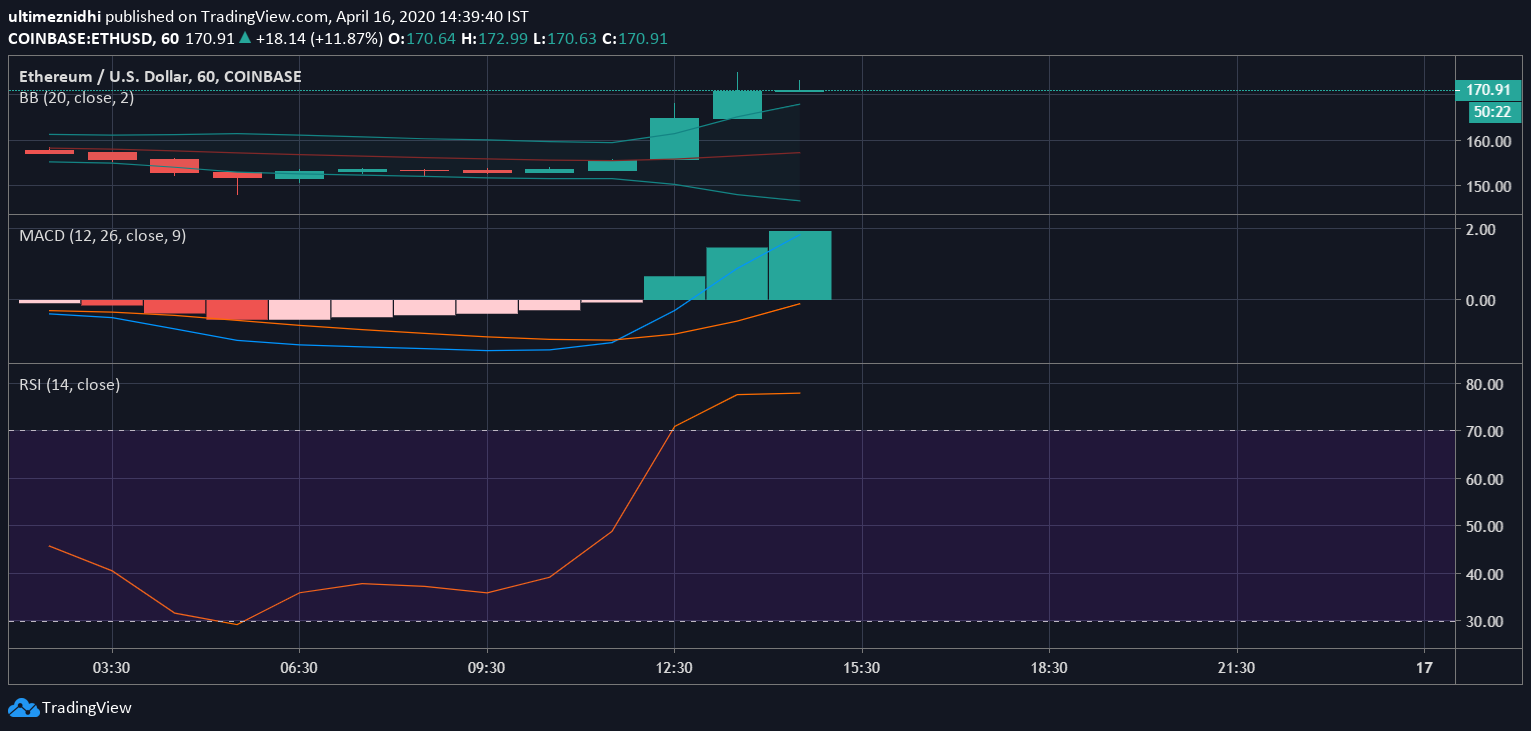
Task: Click the 18:30 time axis label
Action: pyautogui.click(x=1049, y=667)
